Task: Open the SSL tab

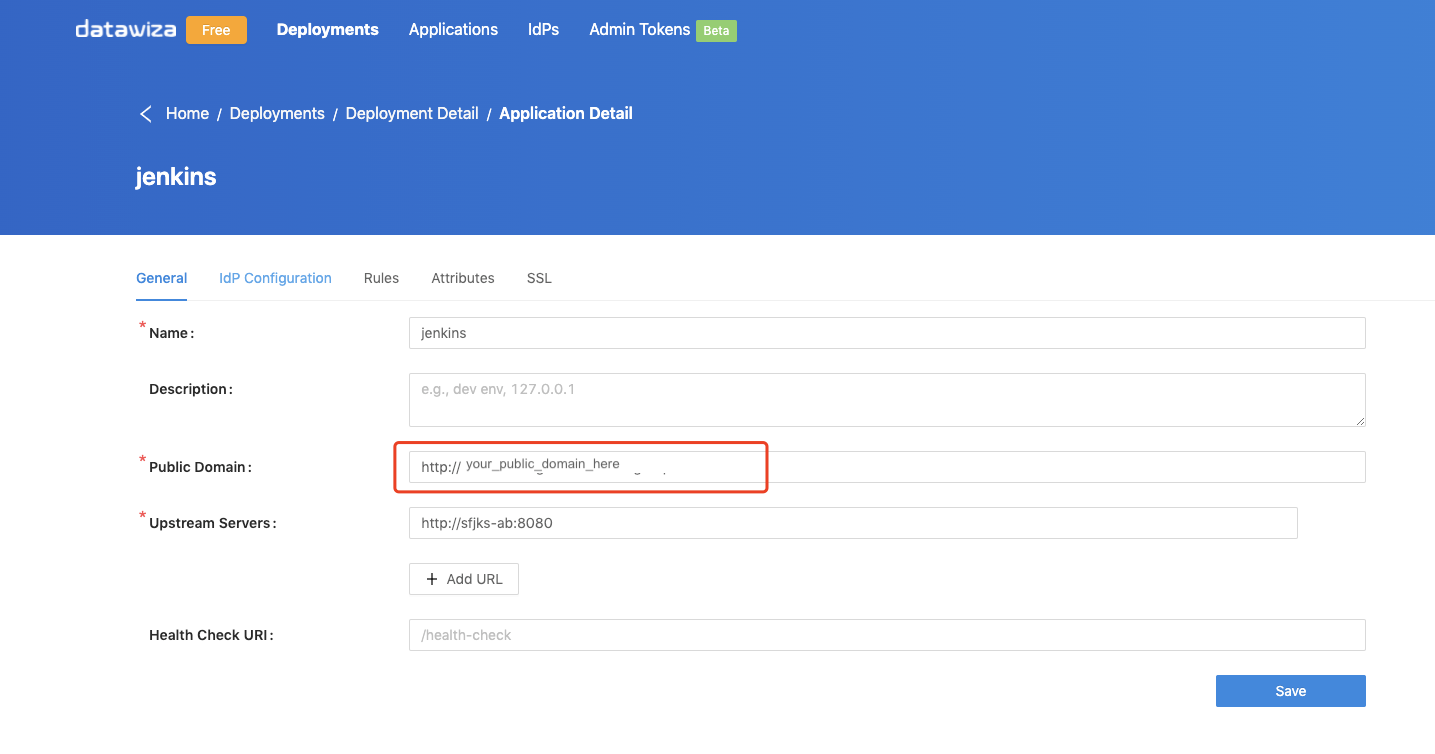Action: coord(539,278)
